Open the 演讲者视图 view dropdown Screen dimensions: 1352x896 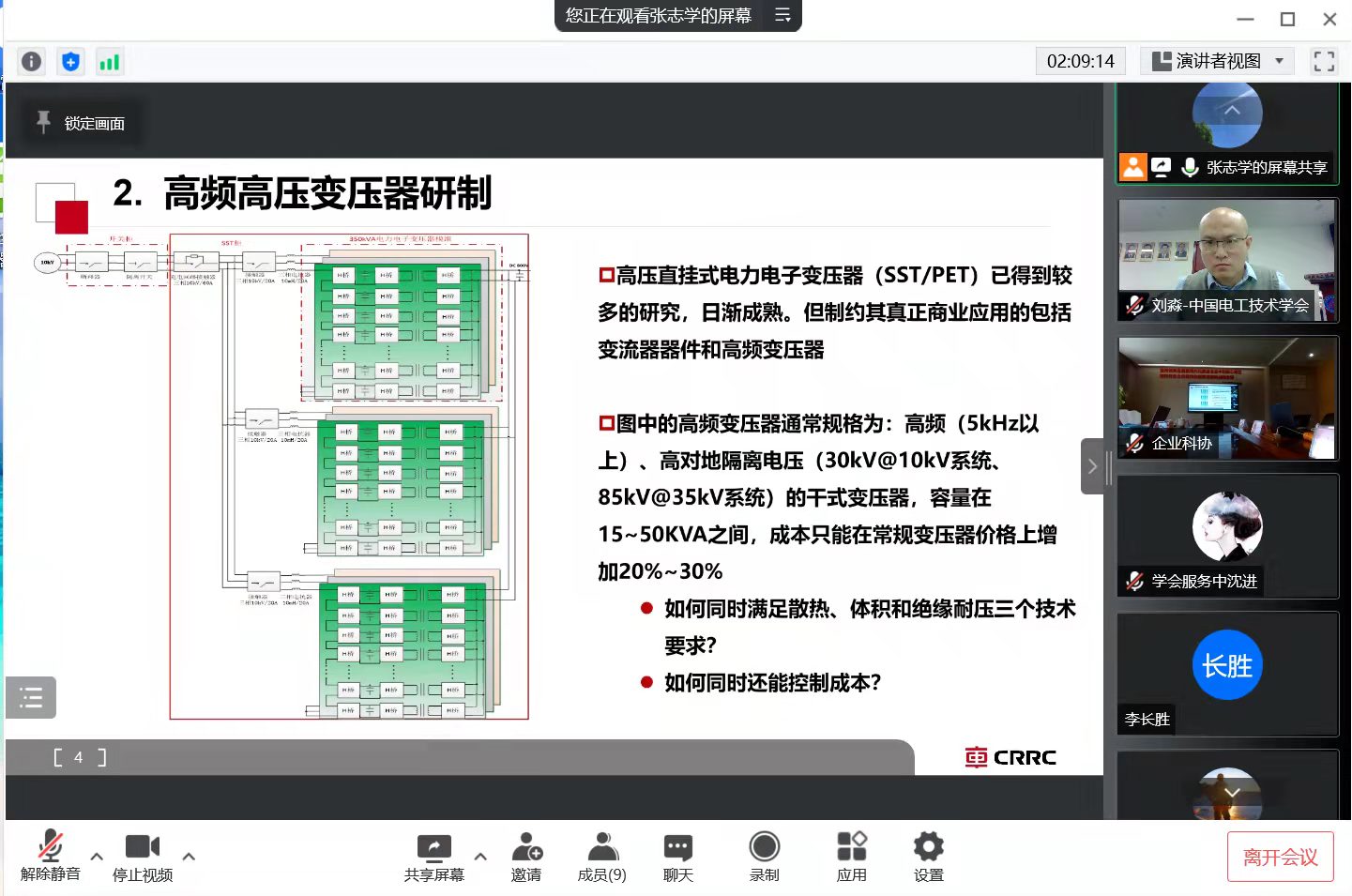(x=1217, y=62)
